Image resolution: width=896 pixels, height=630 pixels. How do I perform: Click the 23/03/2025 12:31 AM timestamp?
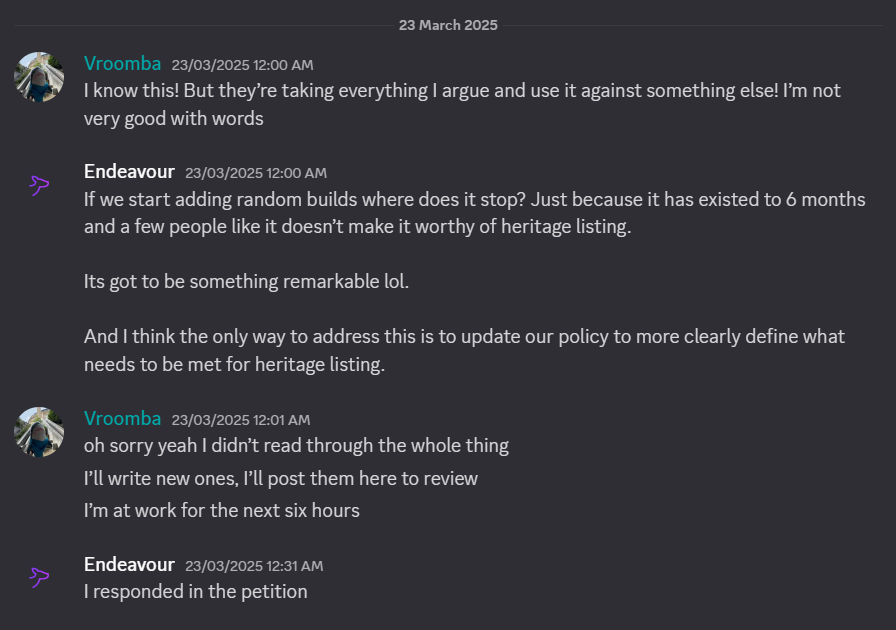point(254,566)
